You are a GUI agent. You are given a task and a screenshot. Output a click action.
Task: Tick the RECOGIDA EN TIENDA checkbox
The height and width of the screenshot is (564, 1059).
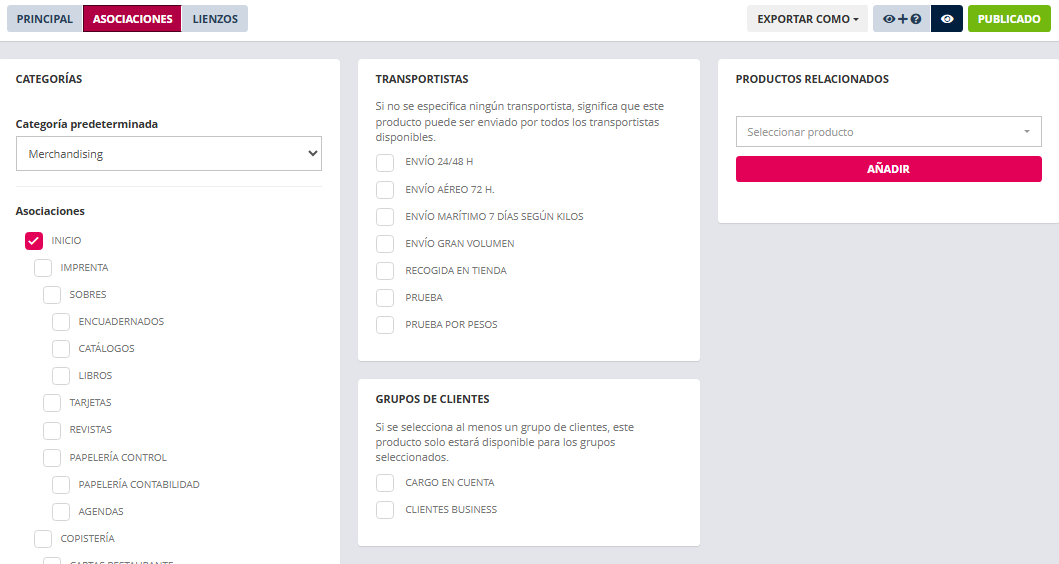point(385,271)
